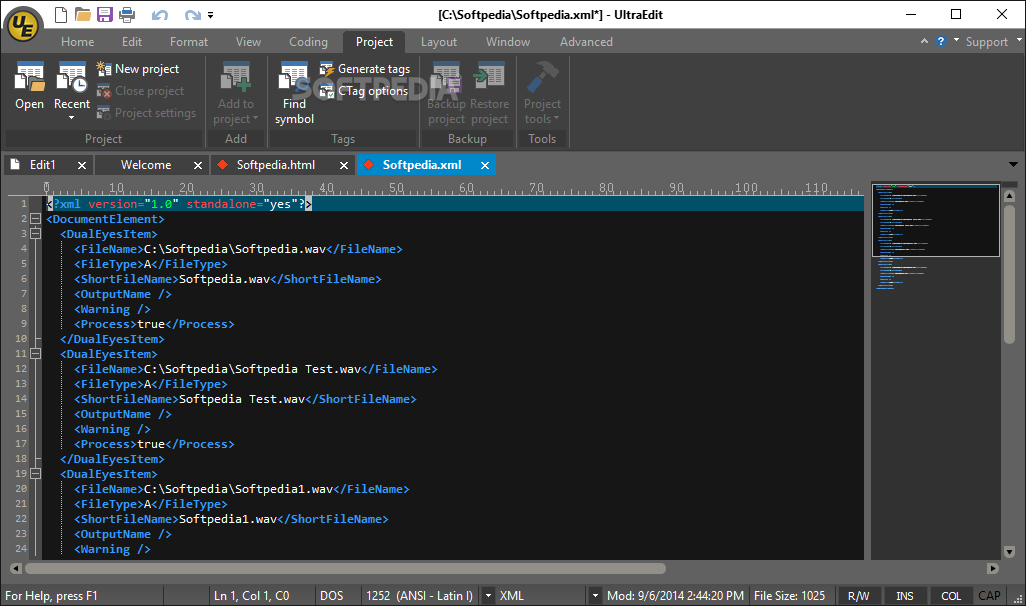Click the line ending DOS status field
1026x606 pixels.
tap(331, 596)
